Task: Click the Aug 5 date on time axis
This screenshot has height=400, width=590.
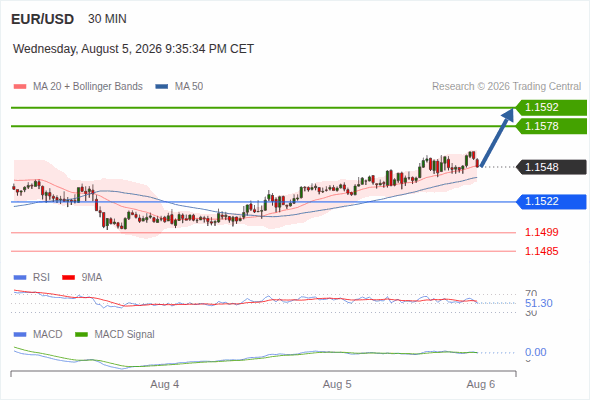Action: click(x=337, y=384)
